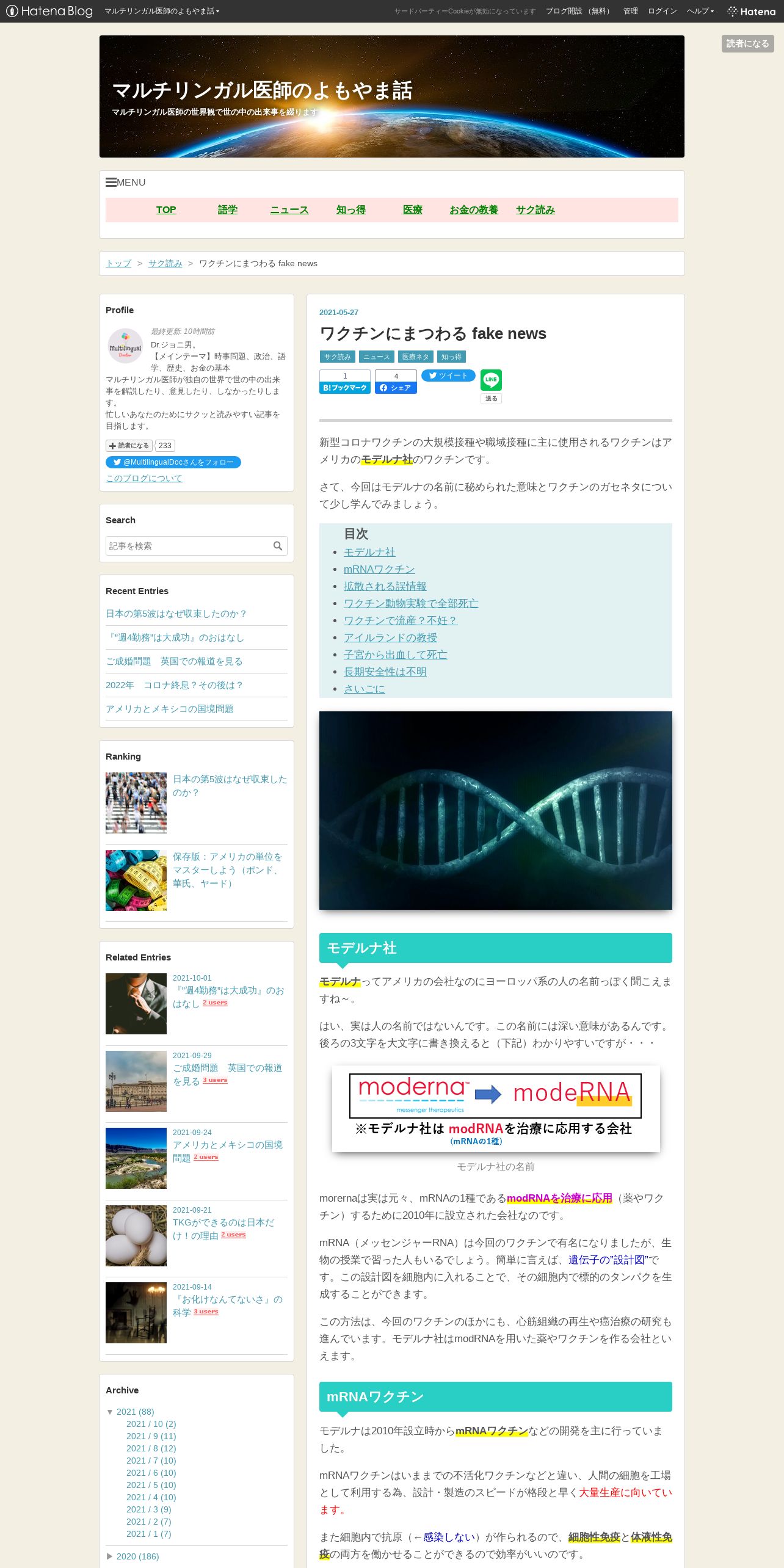Open the eggs thumbnail in Related Entries
Screen dimensions: 784x1568
click(x=136, y=1236)
